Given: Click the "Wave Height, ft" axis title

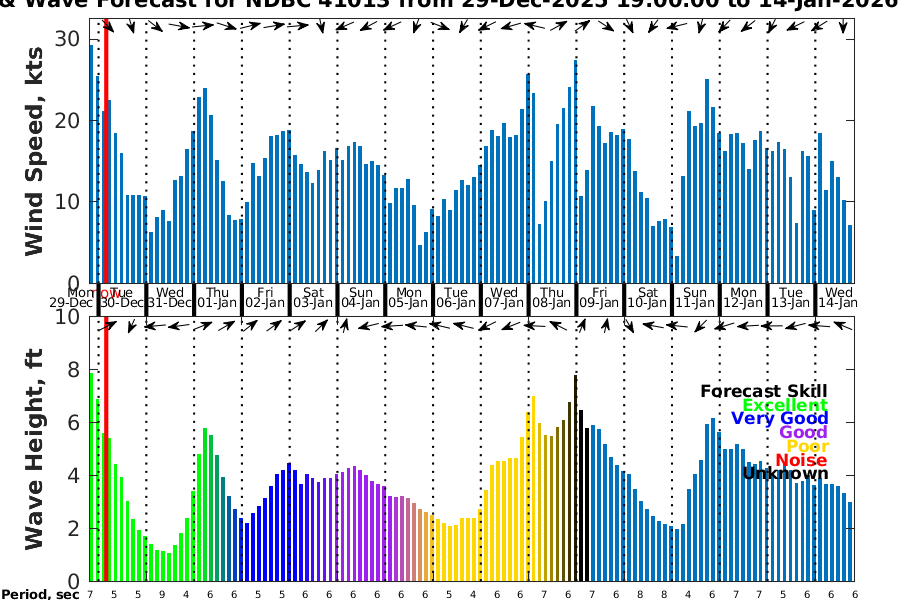Looking at the screenshot, I should pos(35,450).
